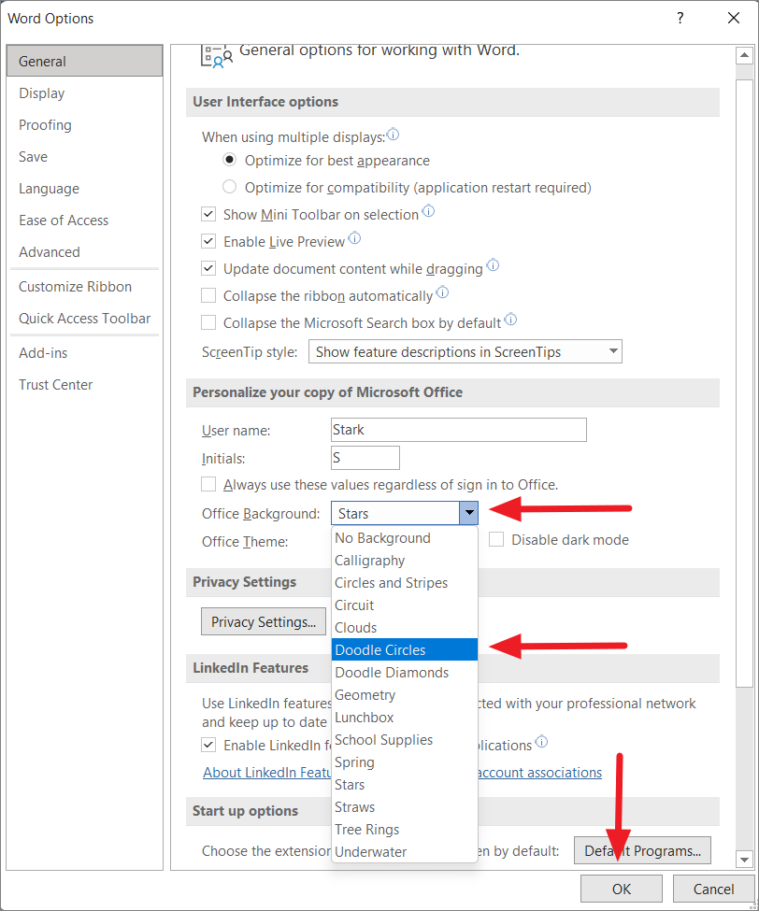759x911 pixels.
Task: Select Optimize for compatibility radio button
Action: 229,187
